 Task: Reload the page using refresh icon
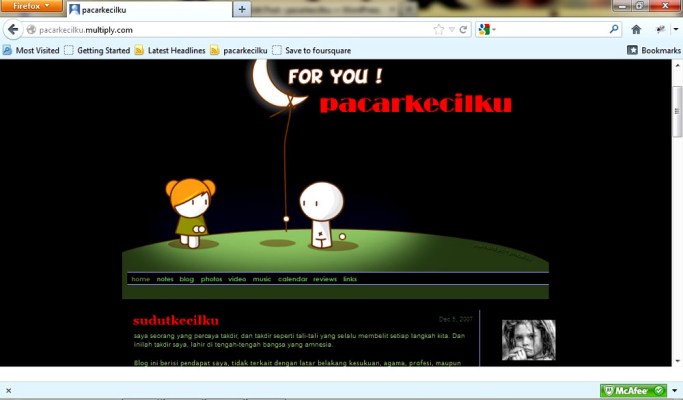(463, 30)
